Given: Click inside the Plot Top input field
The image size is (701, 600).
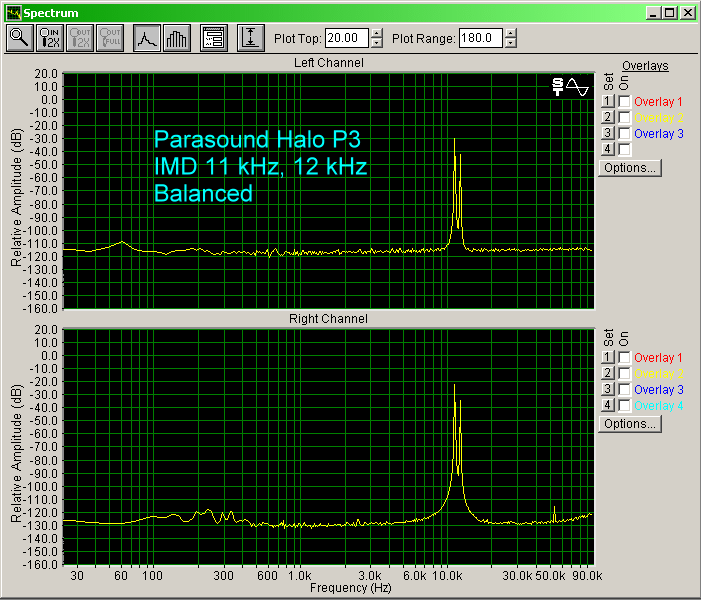Looking at the screenshot, I should (x=346, y=38).
